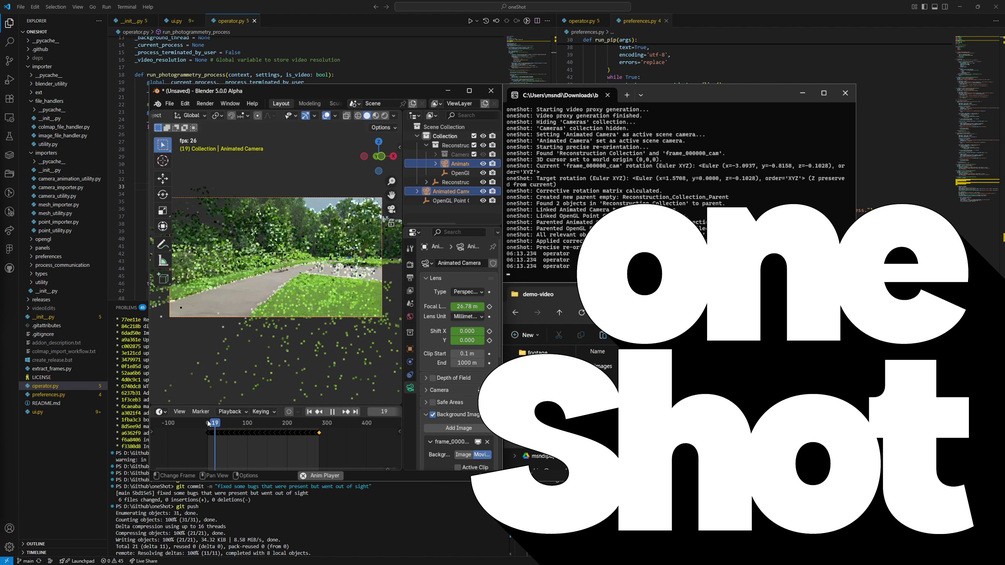Click the viewport zoom magnifier icon

point(392,182)
